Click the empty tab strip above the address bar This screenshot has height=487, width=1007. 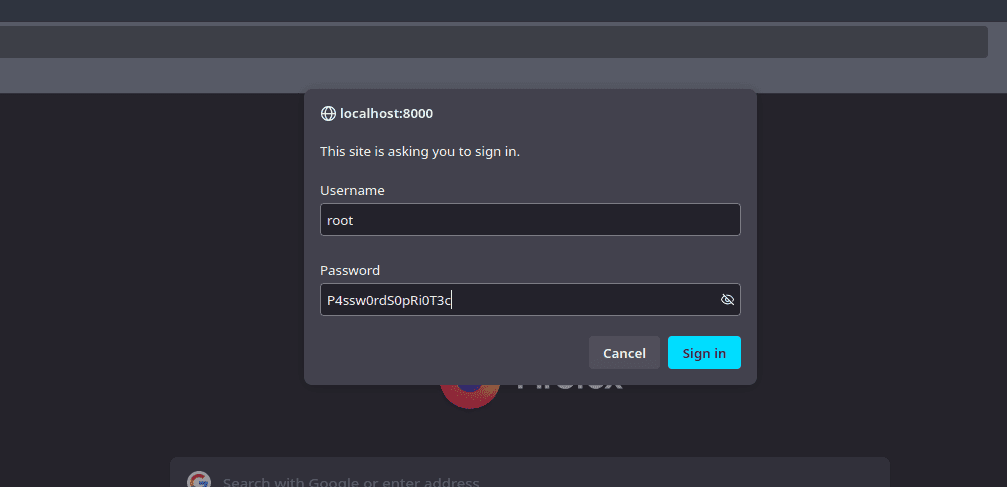[x=500, y=10]
